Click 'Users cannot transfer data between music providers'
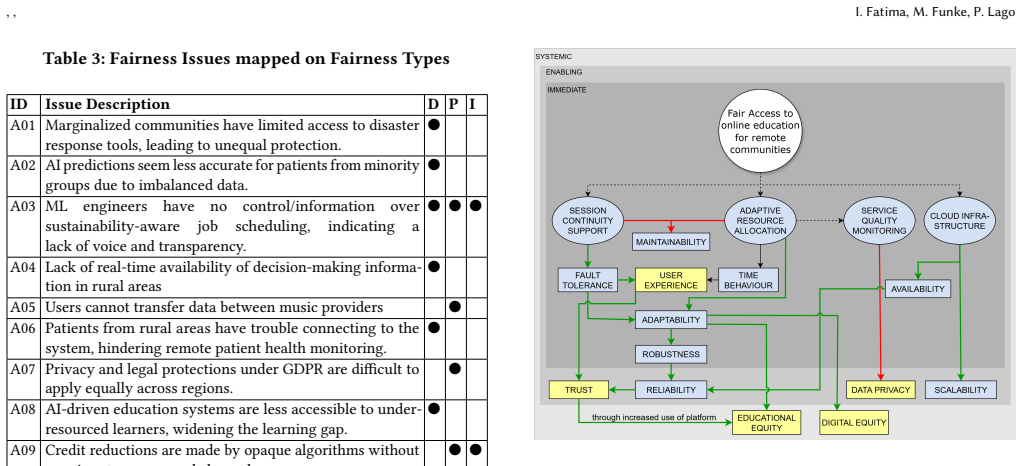This screenshot has width=1022, height=466. pos(214,307)
